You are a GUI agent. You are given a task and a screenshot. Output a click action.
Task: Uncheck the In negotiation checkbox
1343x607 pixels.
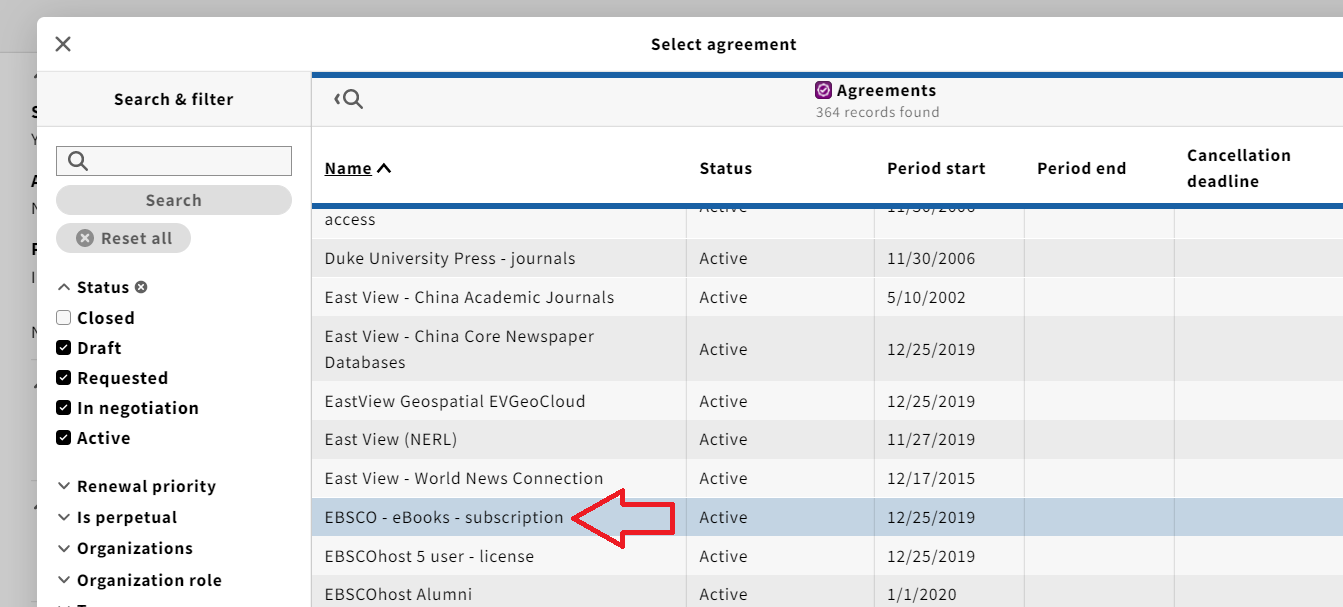pos(64,408)
